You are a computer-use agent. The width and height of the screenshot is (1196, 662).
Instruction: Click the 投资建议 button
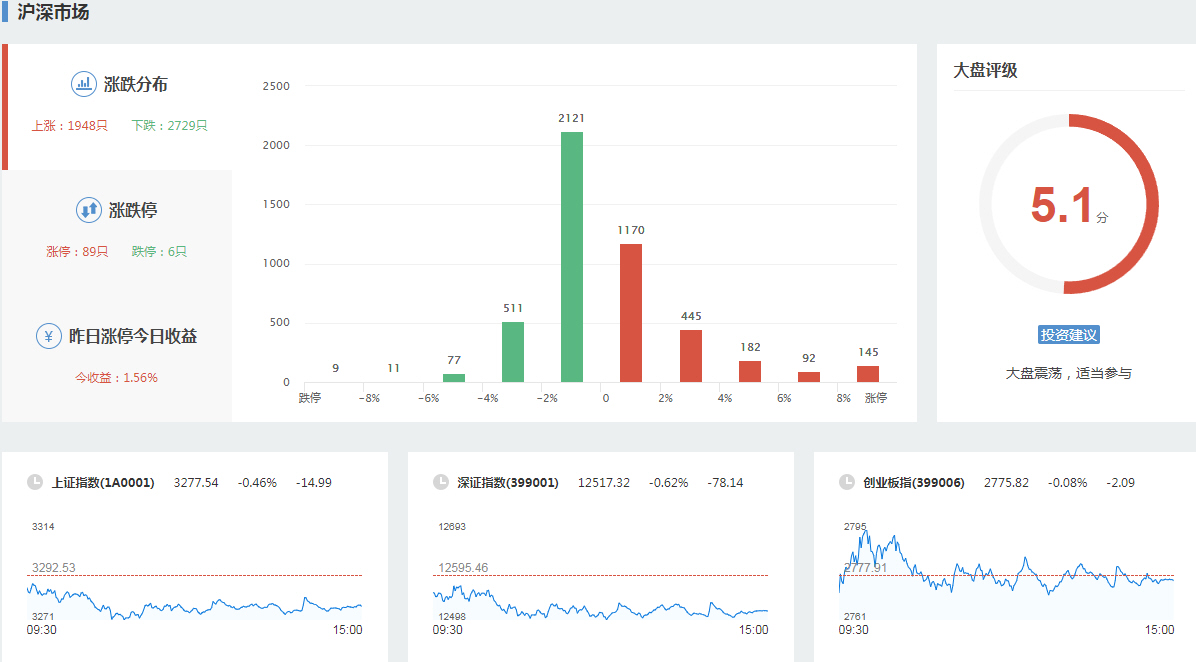coord(1068,335)
